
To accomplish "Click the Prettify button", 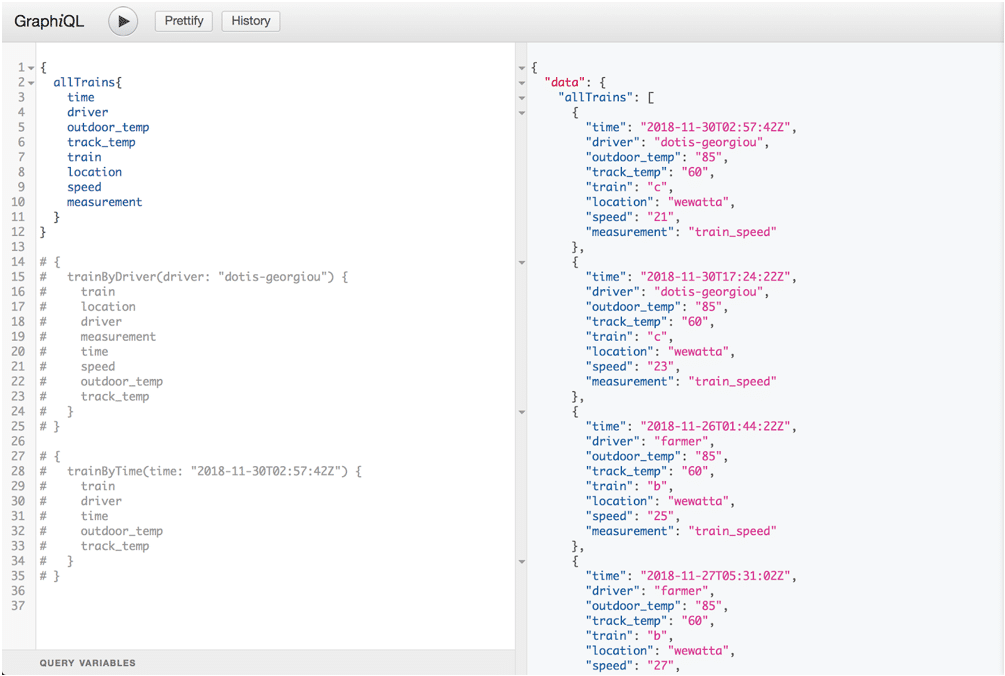I will point(184,21).
